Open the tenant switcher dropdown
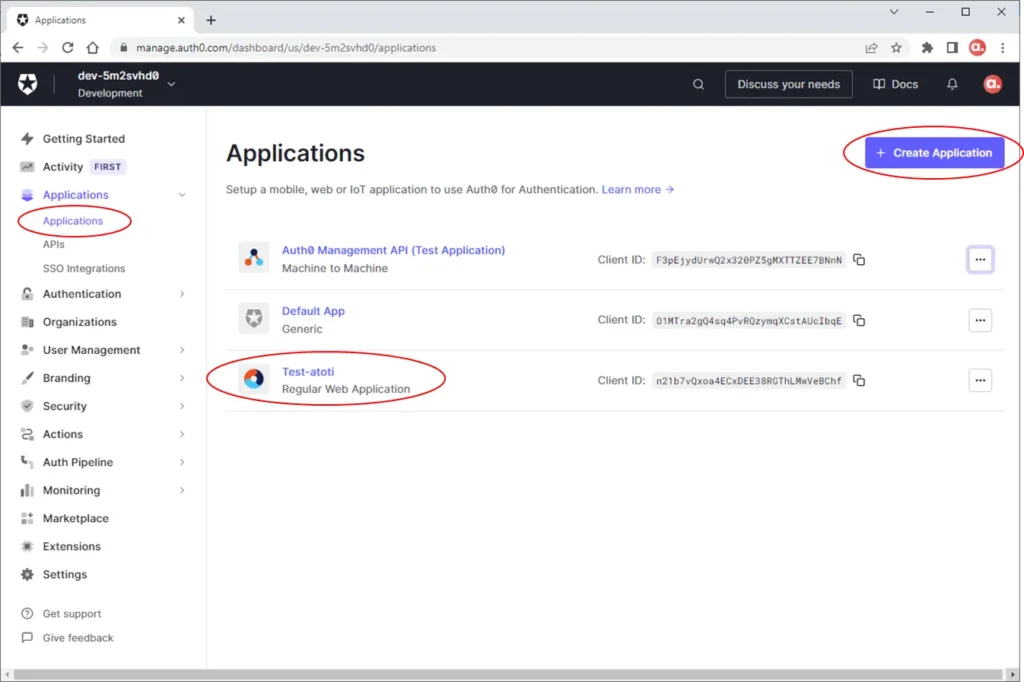This screenshot has height=682, width=1024. [171, 84]
